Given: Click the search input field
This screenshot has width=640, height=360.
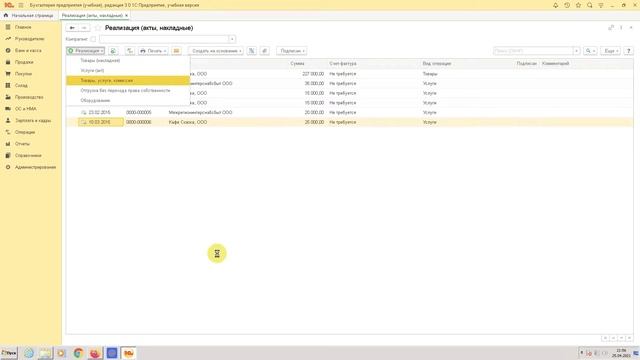Looking at the screenshot, I should (533, 51).
